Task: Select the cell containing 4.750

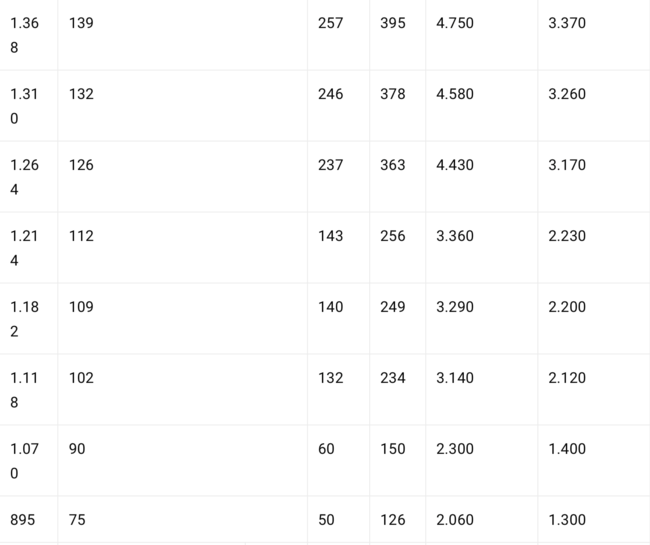Action: (x=481, y=35)
